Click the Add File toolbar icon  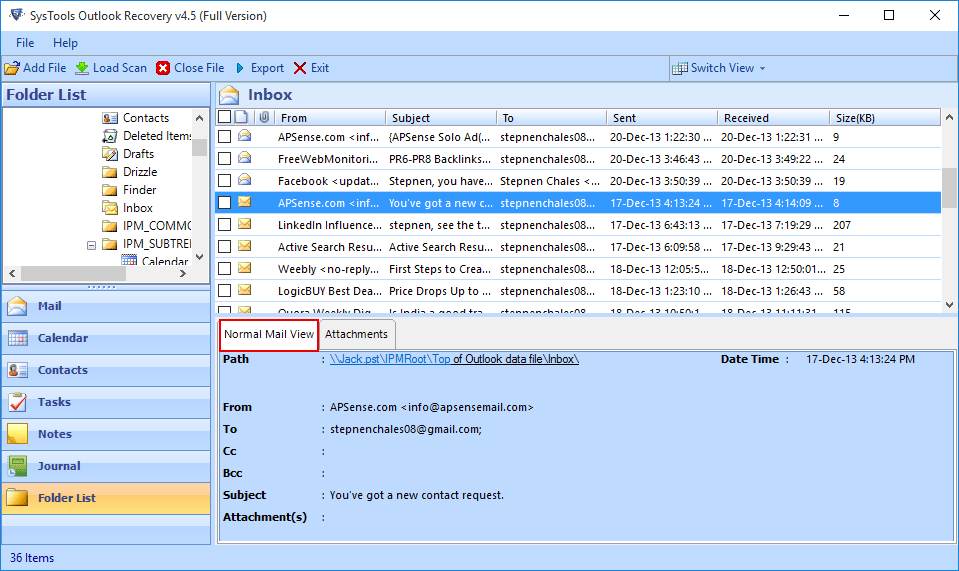12,68
